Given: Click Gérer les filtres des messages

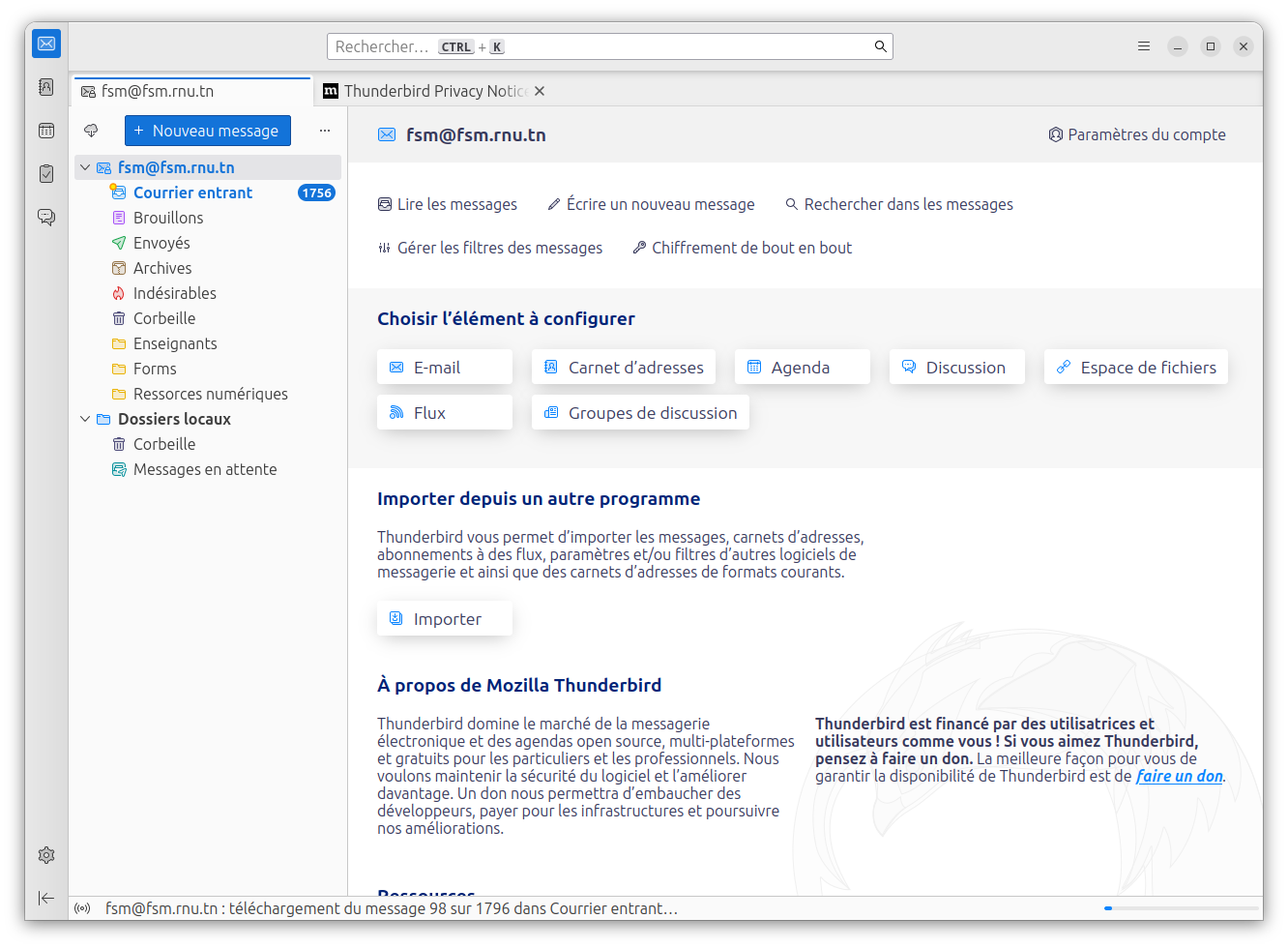Looking at the screenshot, I should [x=490, y=248].
